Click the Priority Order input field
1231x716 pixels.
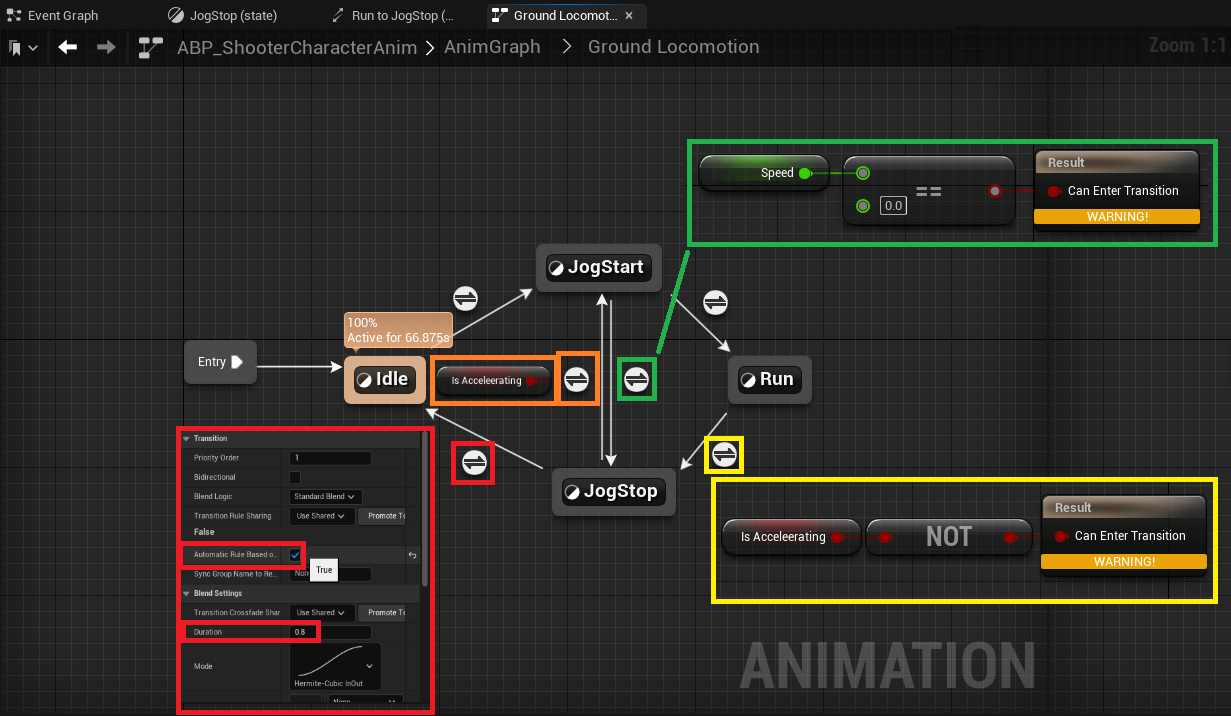pyautogui.click(x=330, y=458)
